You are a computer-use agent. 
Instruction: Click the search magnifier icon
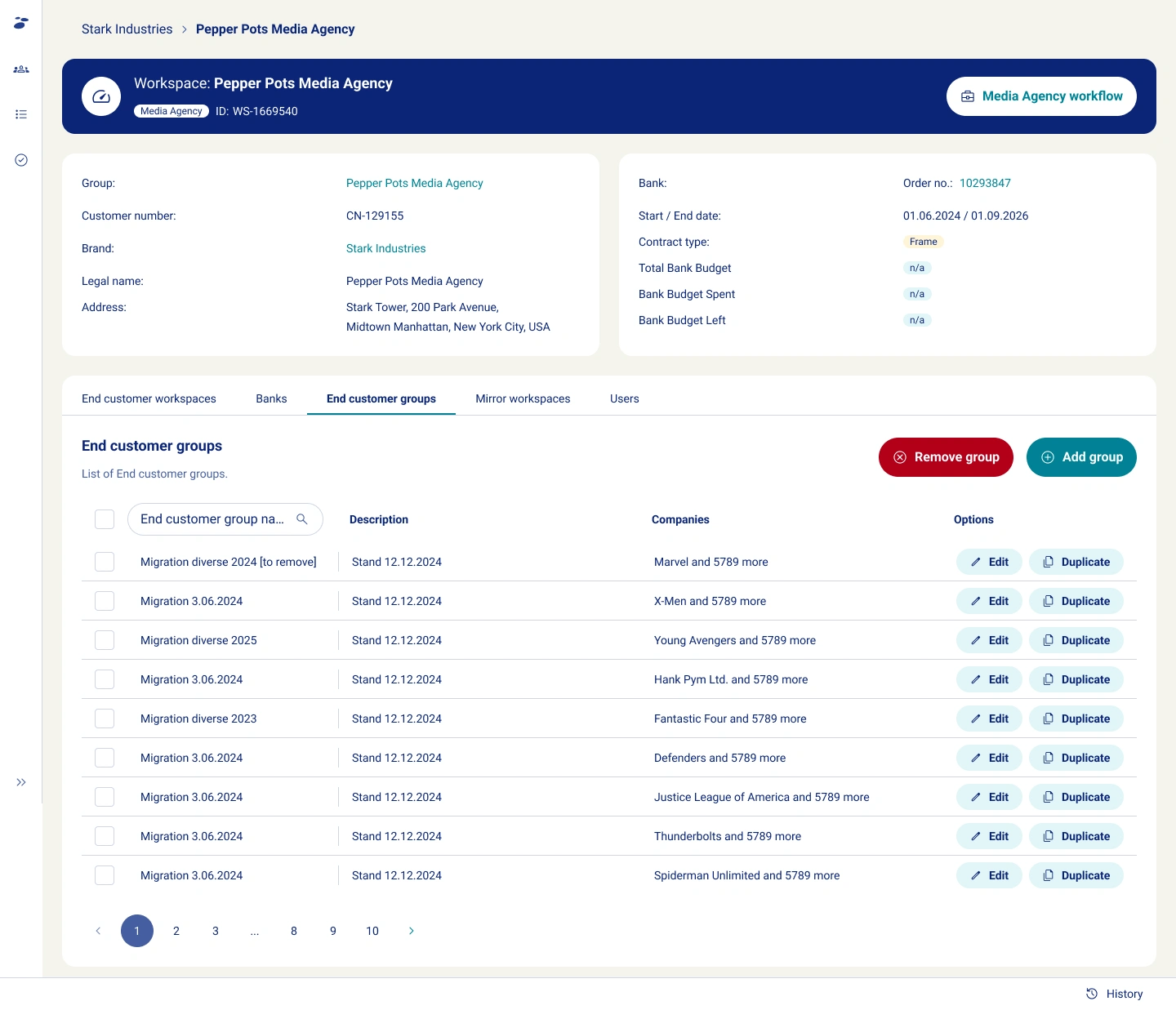coord(302,519)
